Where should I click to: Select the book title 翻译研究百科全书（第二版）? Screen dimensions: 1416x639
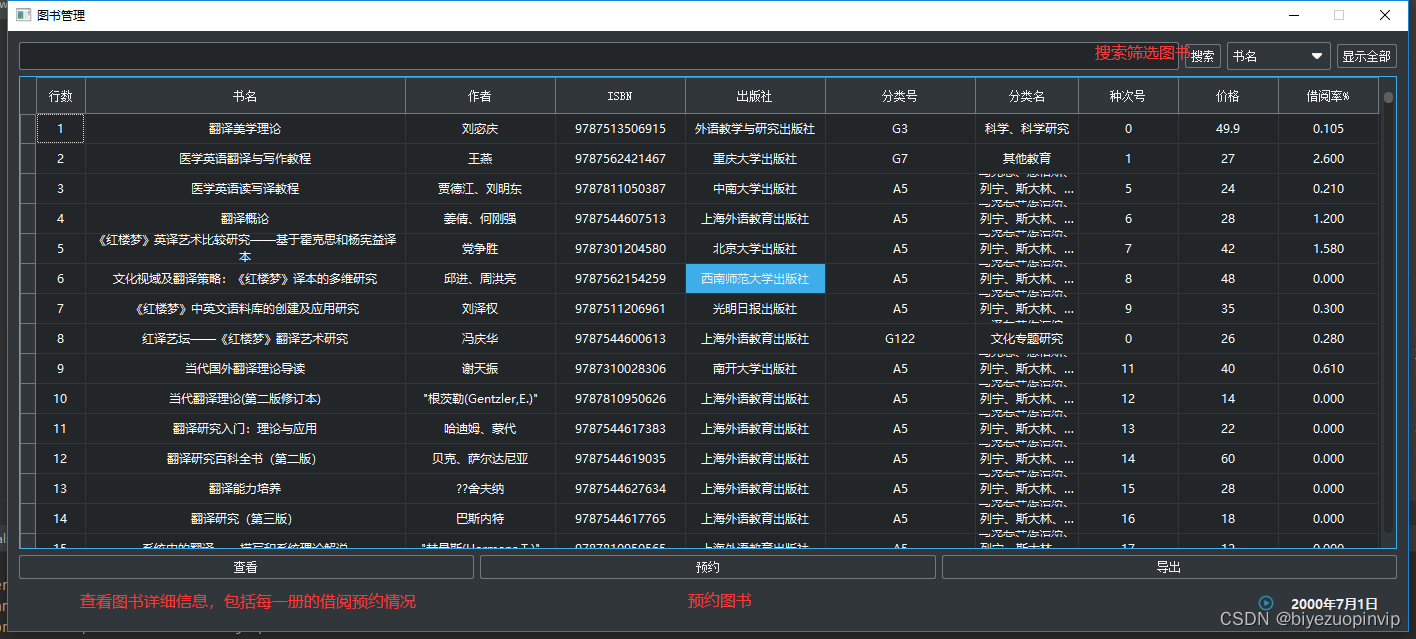click(x=245, y=459)
